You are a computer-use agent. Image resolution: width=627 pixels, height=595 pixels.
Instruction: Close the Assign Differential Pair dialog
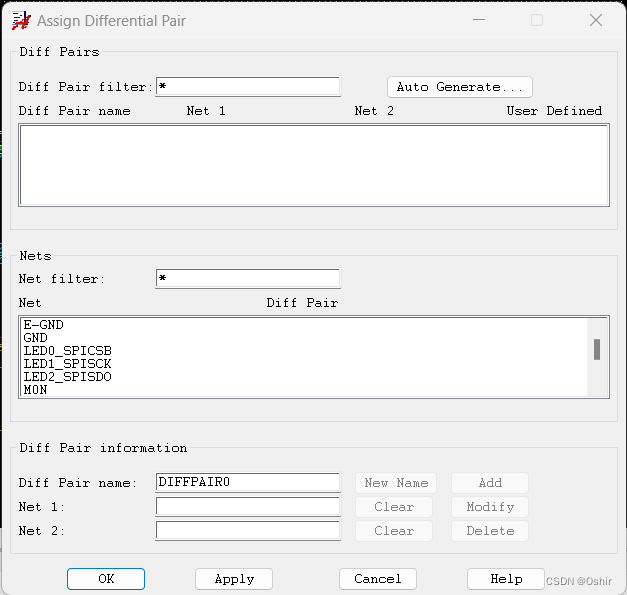(596, 20)
